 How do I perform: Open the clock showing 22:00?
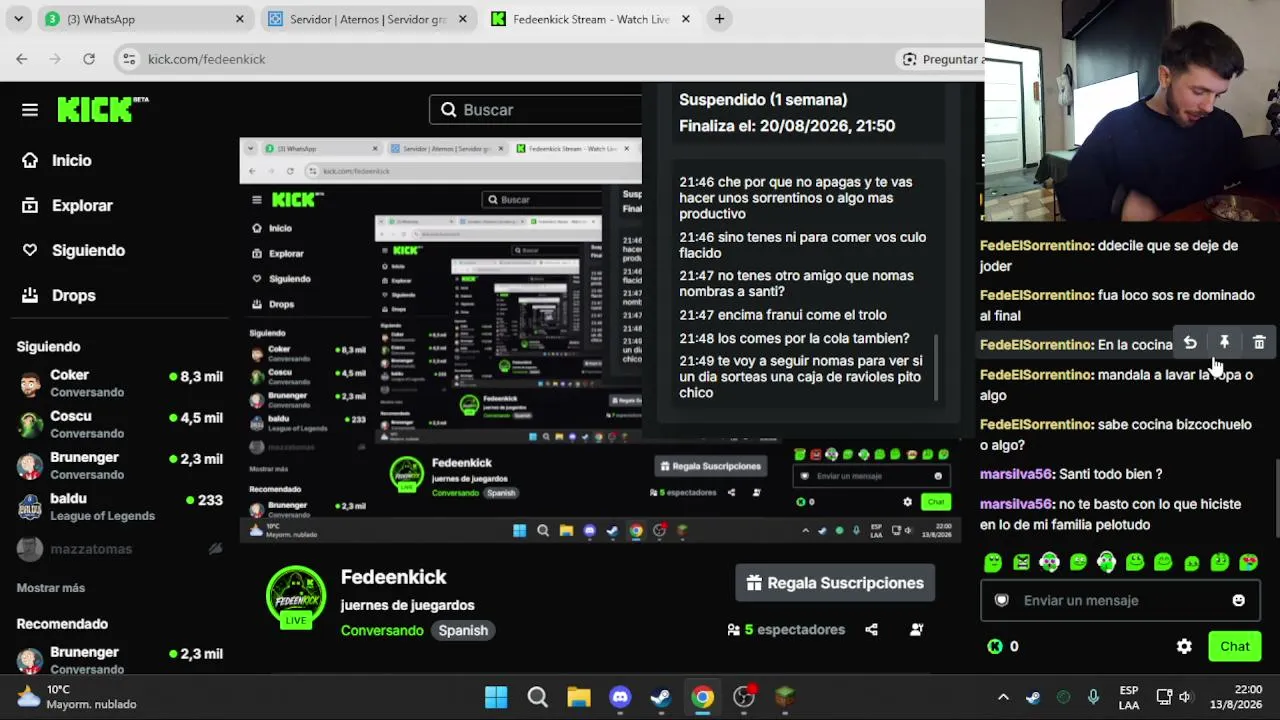tap(1236, 697)
